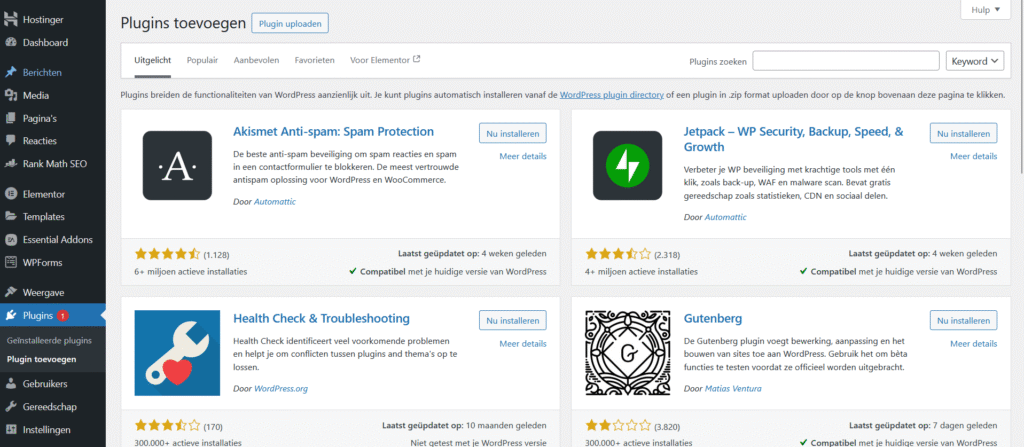
Task: Click the Gereedschap wrench icon
Action: tap(11, 406)
